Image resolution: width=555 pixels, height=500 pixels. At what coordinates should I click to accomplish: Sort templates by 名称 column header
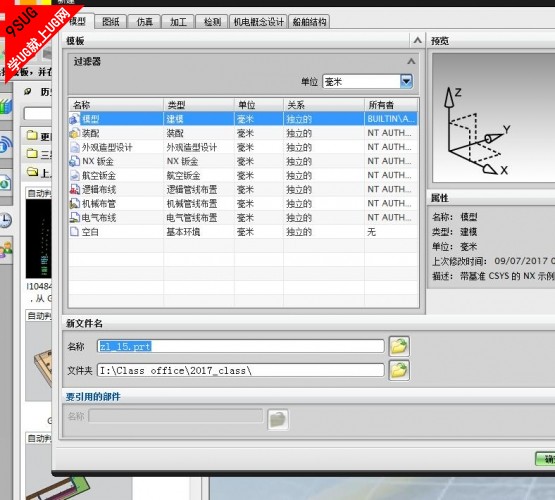pos(116,105)
